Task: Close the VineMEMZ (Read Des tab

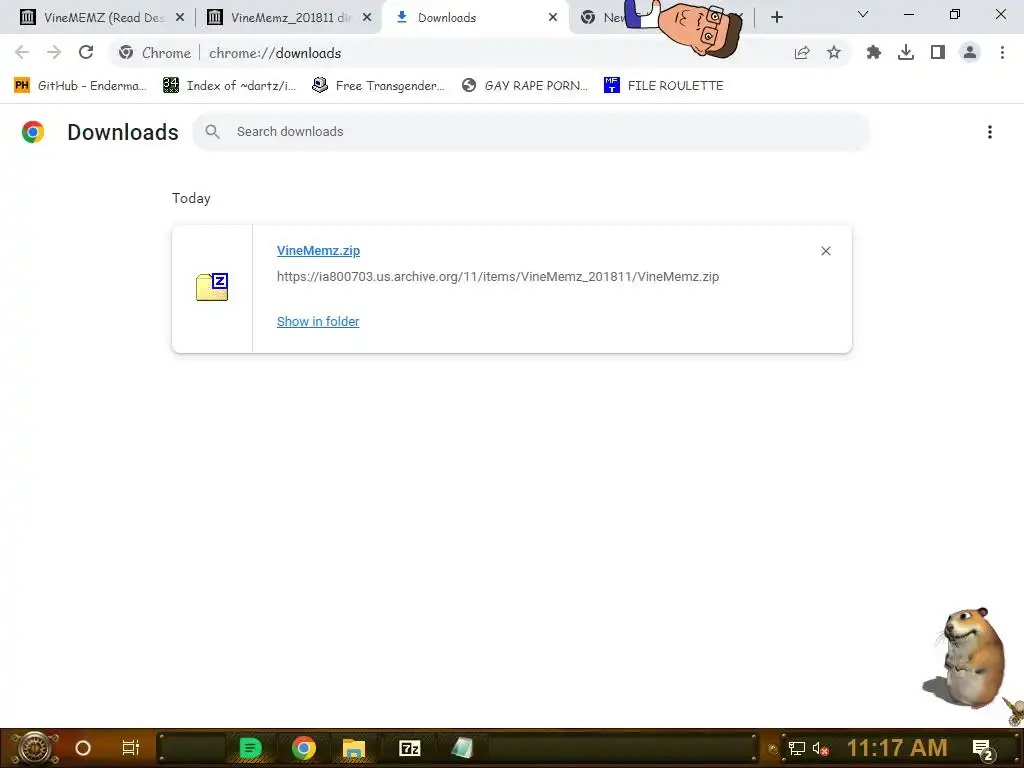Action: (180, 18)
